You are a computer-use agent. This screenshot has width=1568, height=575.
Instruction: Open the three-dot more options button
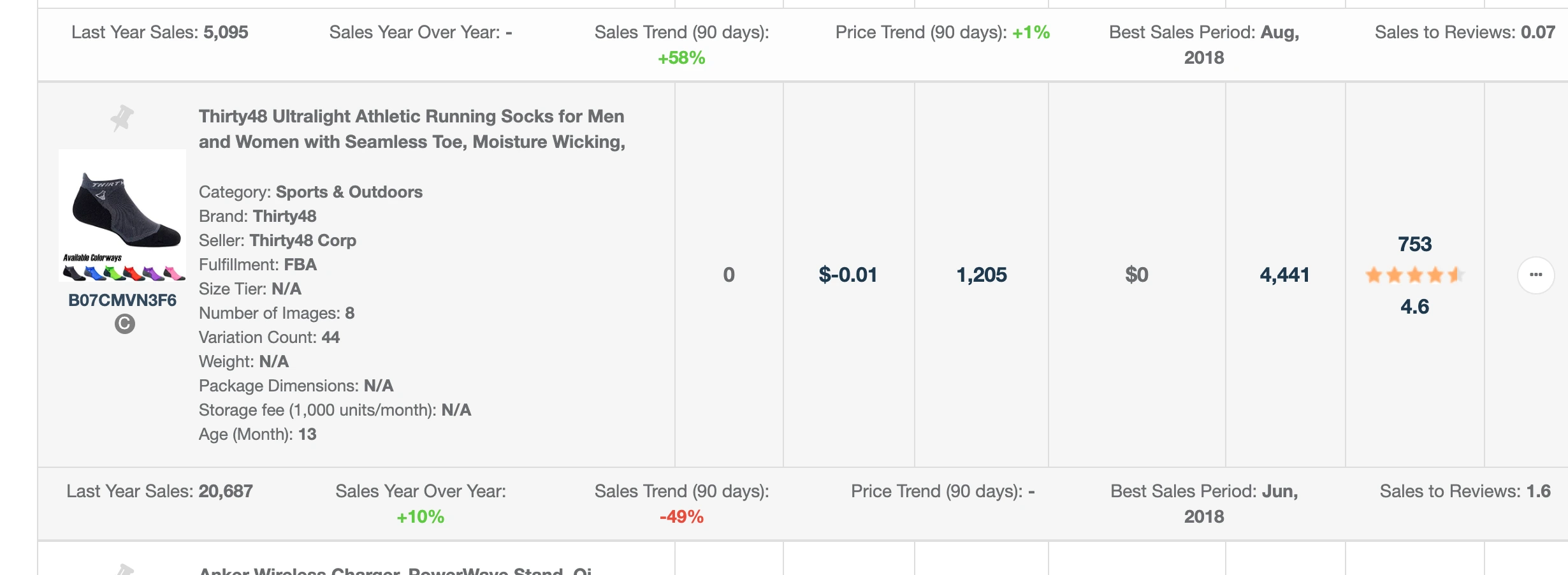click(x=1535, y=275)
